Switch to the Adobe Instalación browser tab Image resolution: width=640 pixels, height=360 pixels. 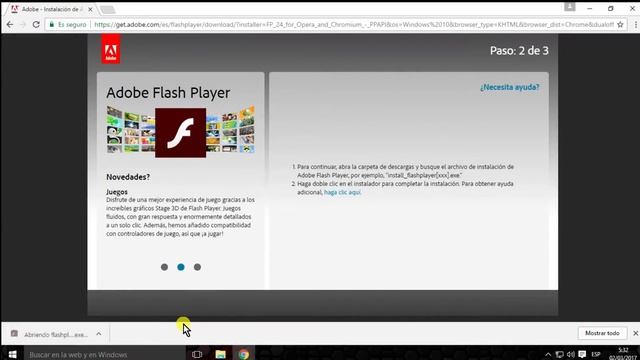point(51,9)
